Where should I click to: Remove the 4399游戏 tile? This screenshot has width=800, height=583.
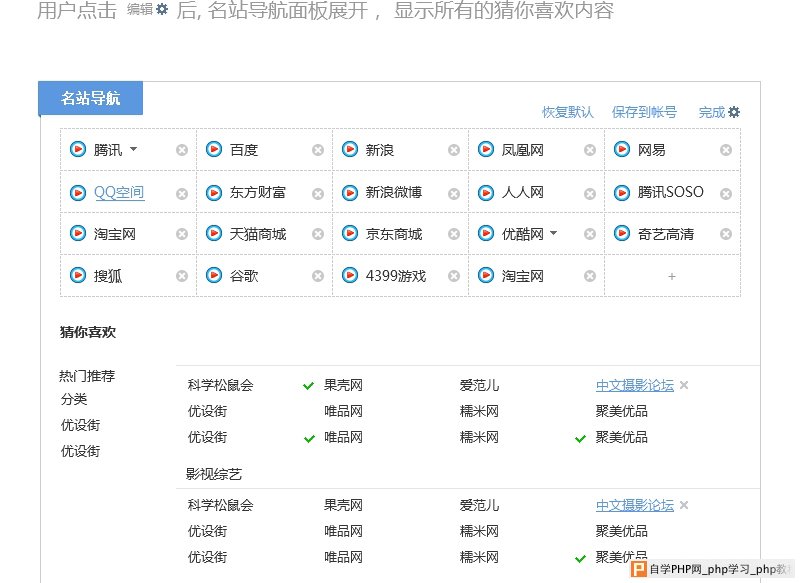click(454, 276)
